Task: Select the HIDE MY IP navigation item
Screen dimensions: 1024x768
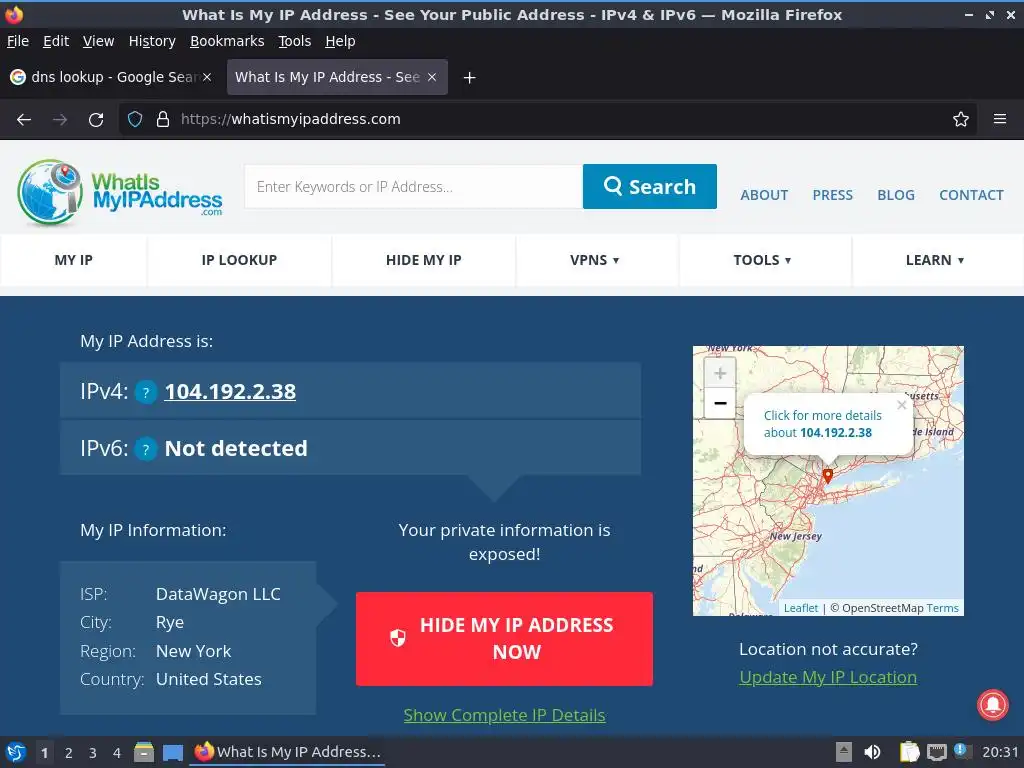Action: click(423, 260)
